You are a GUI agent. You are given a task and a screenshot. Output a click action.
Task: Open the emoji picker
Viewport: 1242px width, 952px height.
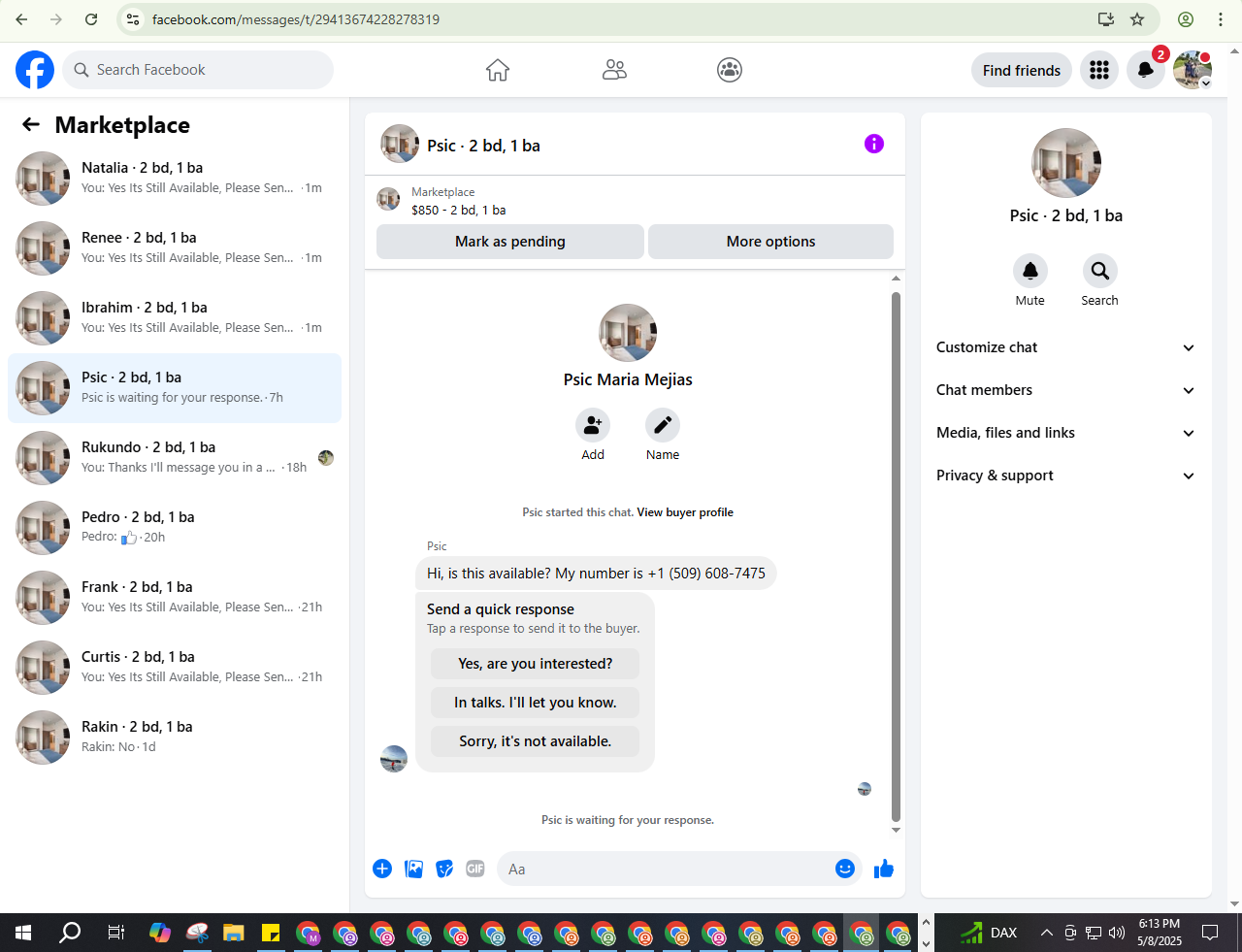click(845, 869)
